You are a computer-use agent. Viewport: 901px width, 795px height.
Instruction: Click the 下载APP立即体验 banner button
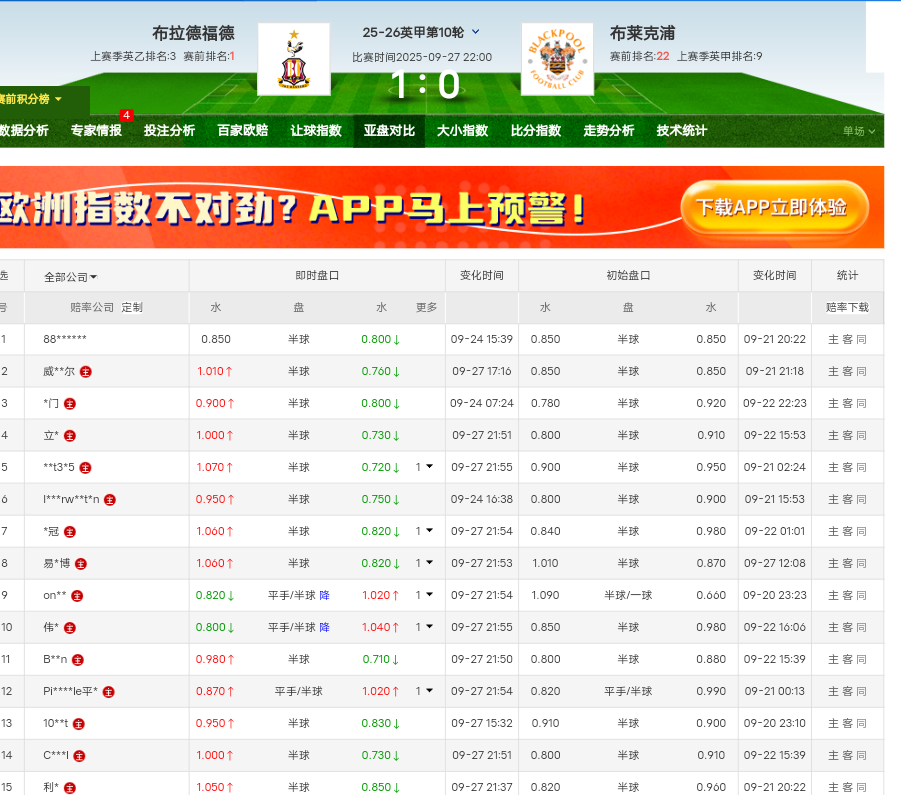point(773,207)
